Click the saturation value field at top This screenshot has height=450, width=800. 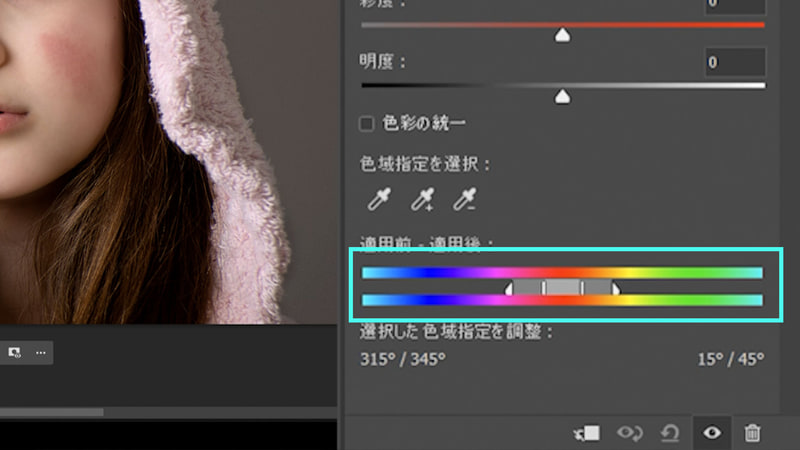pos(735,6)
